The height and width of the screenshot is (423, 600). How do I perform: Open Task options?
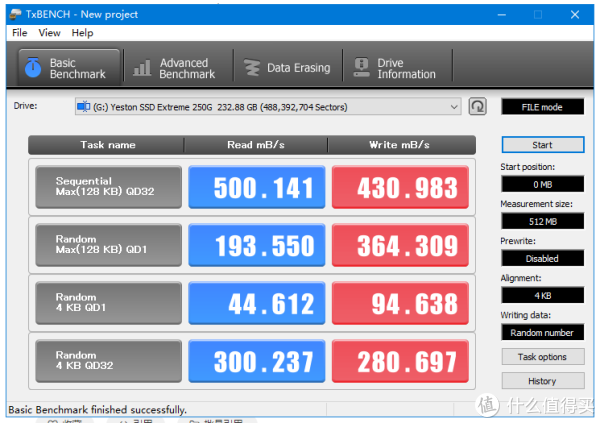(x=543, y=357)
